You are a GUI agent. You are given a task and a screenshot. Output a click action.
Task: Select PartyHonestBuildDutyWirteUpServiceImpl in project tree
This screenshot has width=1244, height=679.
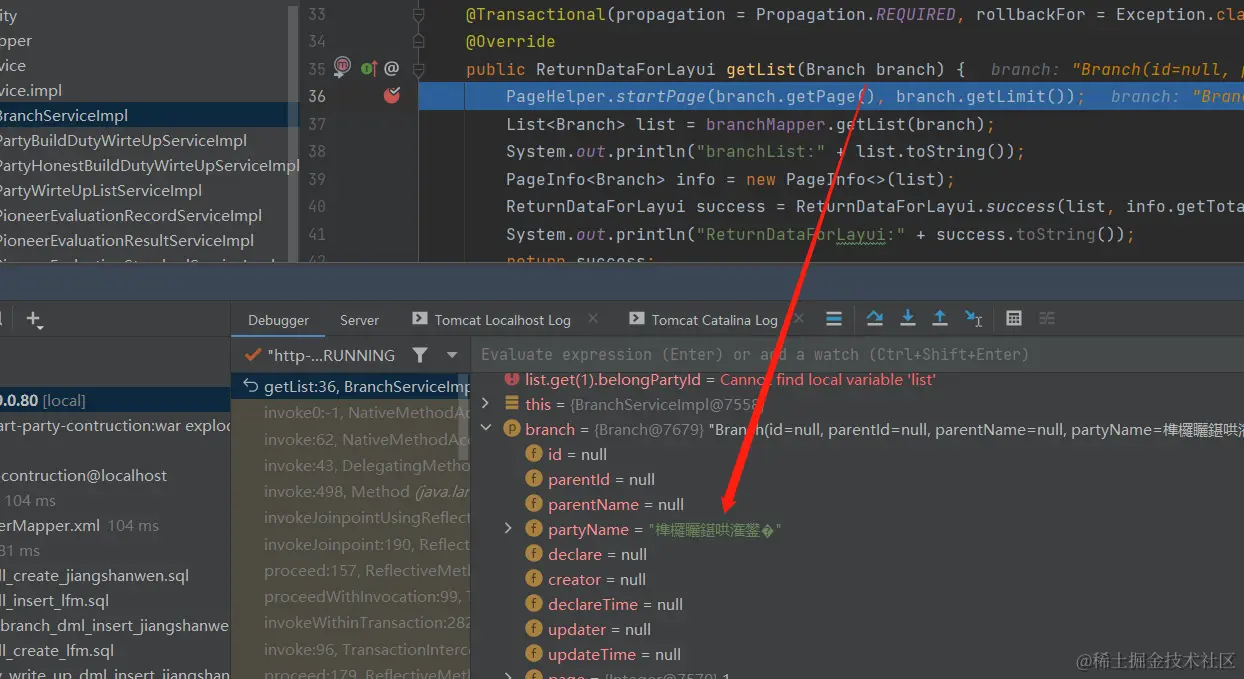click(149, 166)
